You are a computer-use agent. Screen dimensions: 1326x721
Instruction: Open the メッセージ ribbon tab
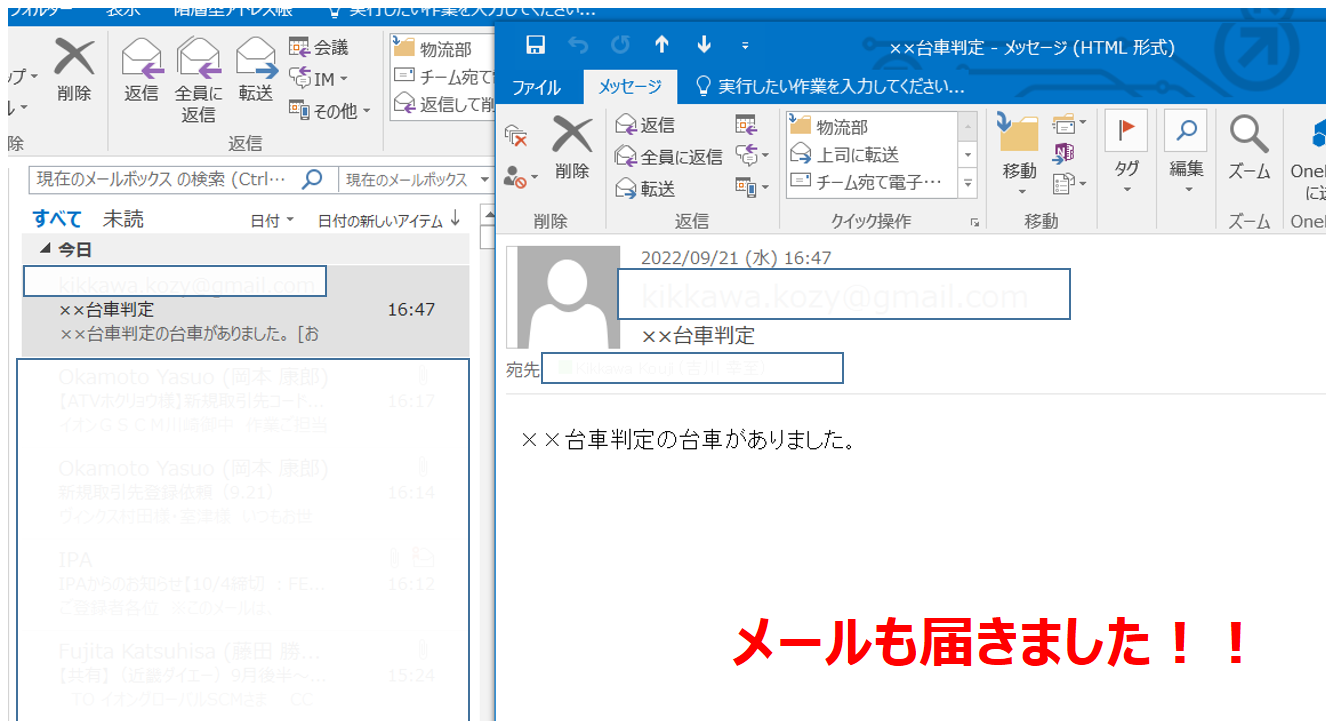[630, 87]
